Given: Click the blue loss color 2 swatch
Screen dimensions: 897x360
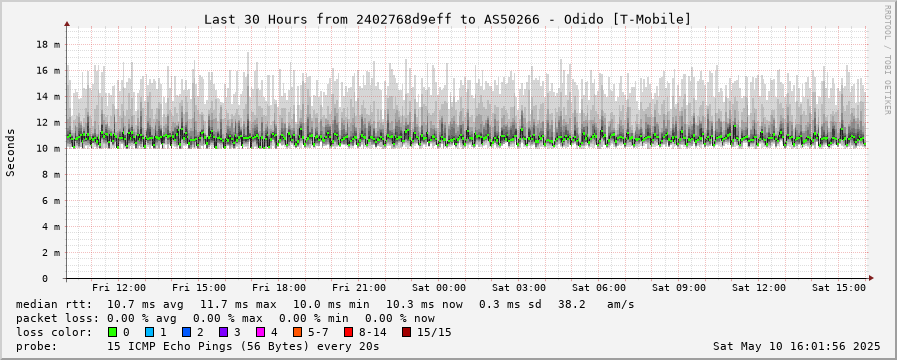Looking at the screenshot, I should (186, 332).
